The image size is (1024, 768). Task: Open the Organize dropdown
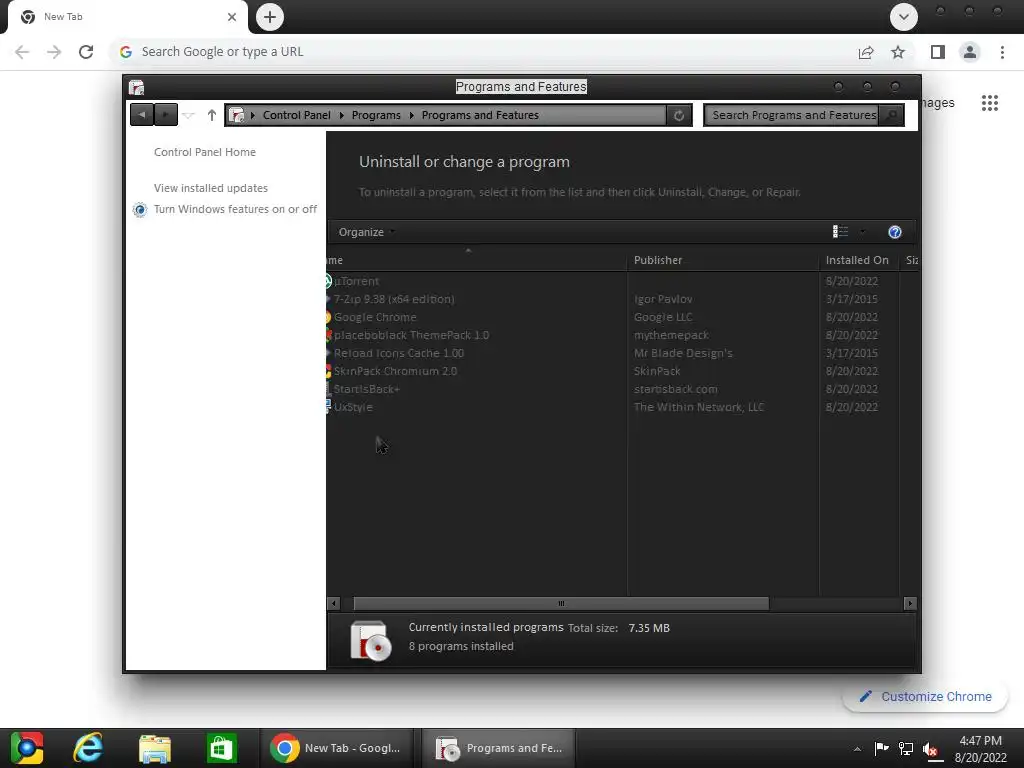coord(366,232)
